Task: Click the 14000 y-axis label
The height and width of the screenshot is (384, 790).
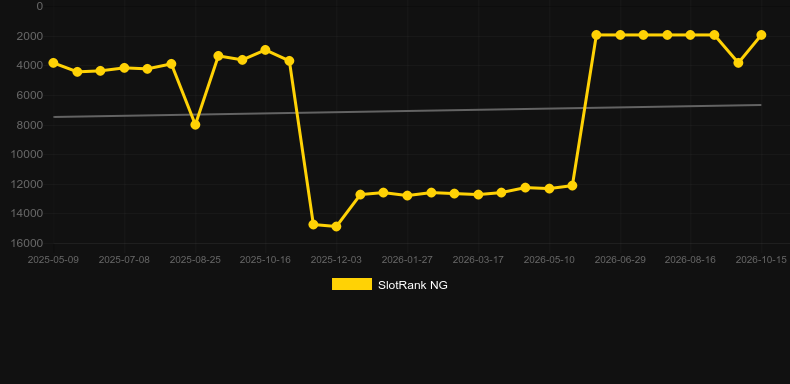Action: [x=27, y=214]
